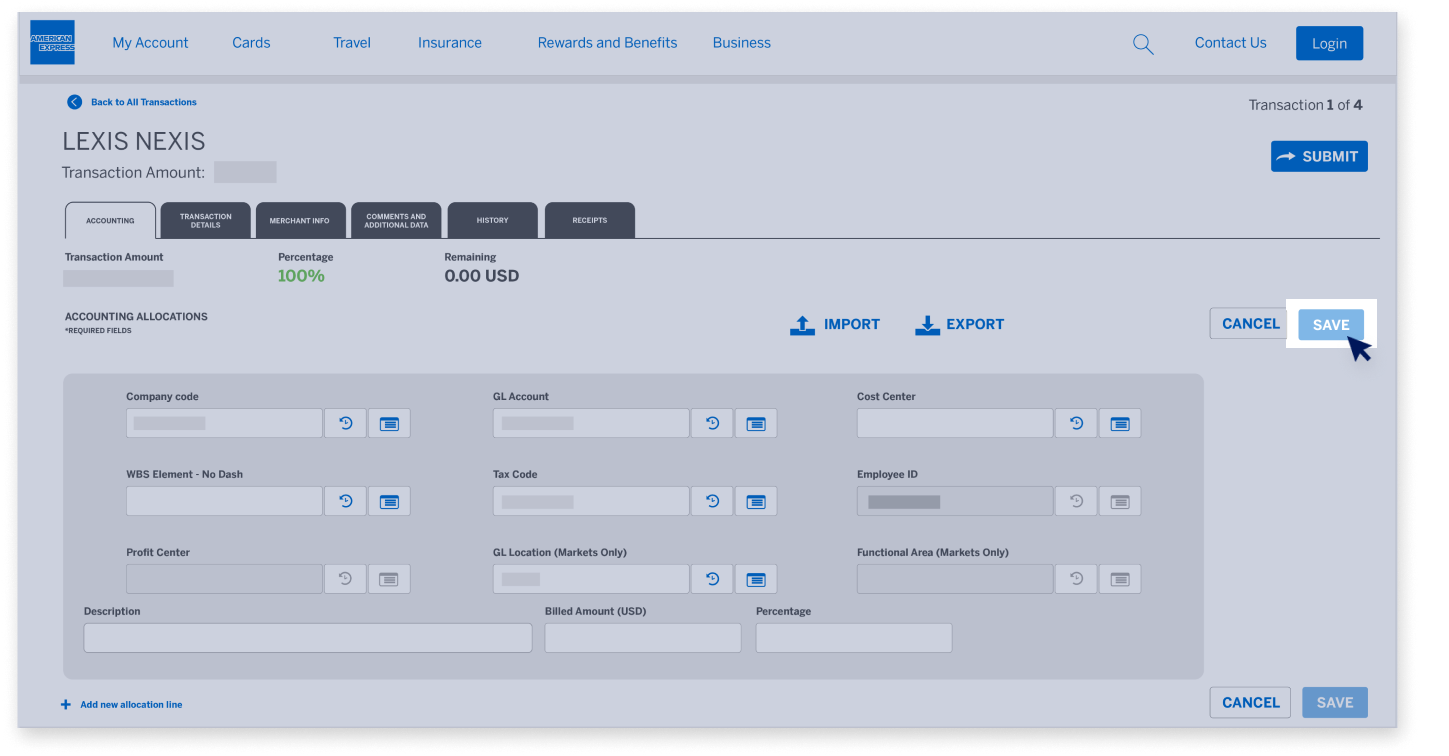Import accounting allocations

coord(835,324)
